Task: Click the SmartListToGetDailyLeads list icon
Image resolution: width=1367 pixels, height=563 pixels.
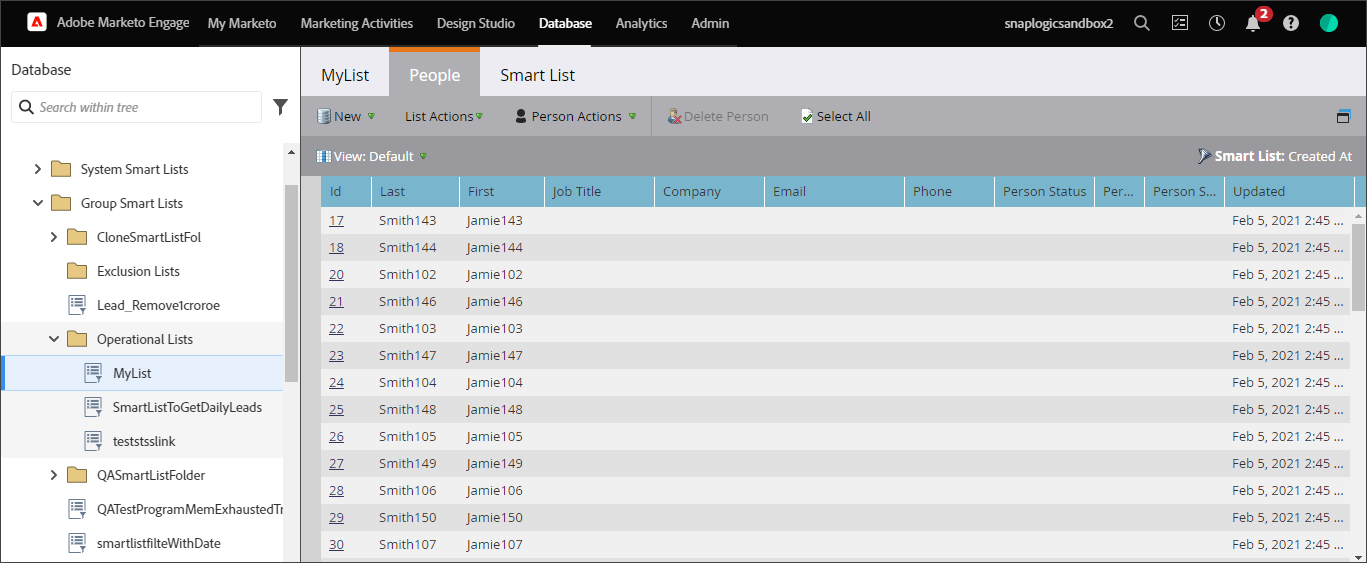Action: click(x=93, y=407)
